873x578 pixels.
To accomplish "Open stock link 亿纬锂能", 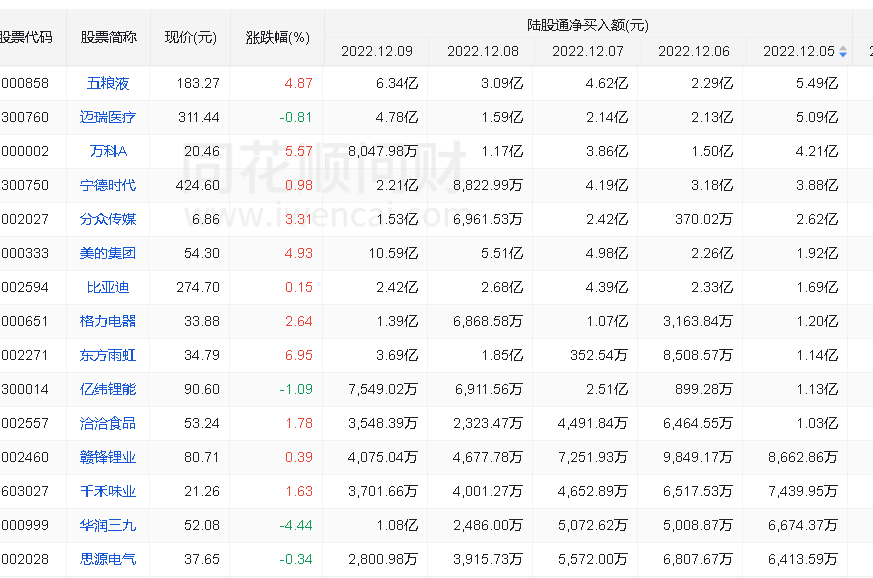I will coord(108,389).
